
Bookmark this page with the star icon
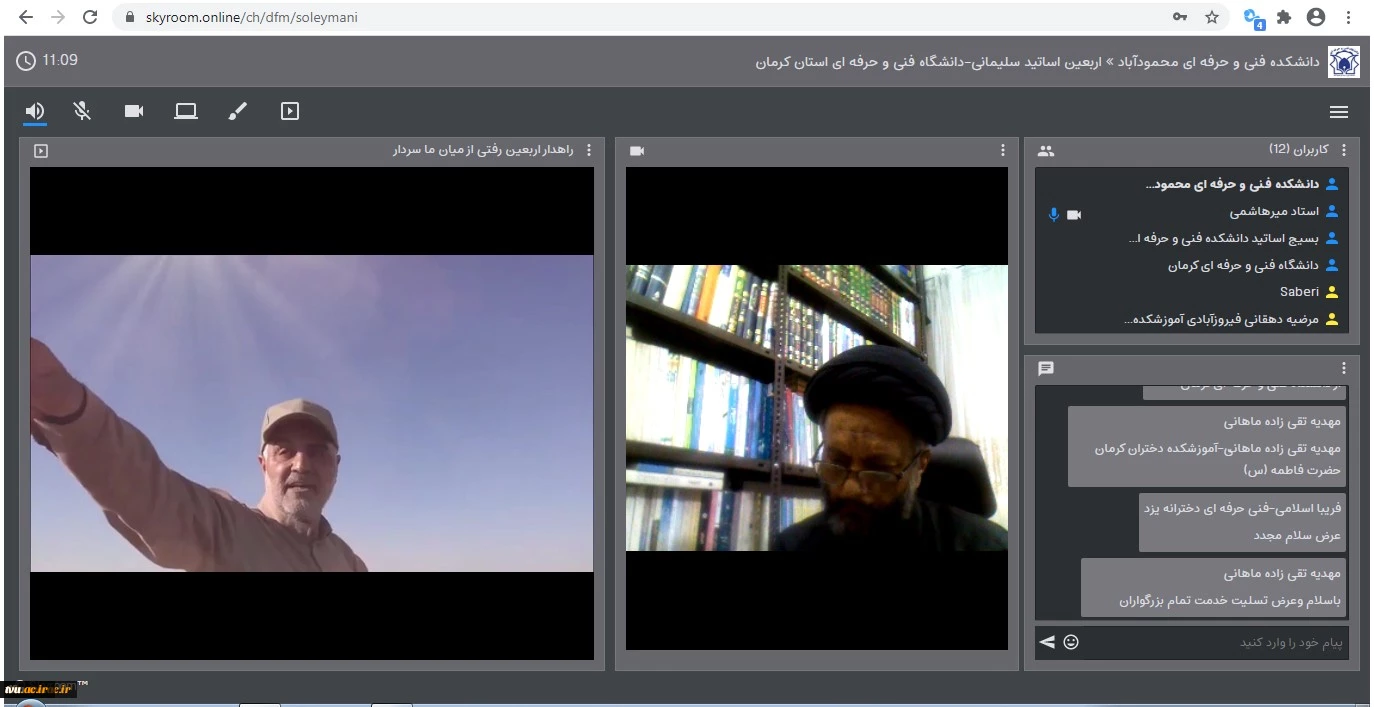tap(1212, 17)
